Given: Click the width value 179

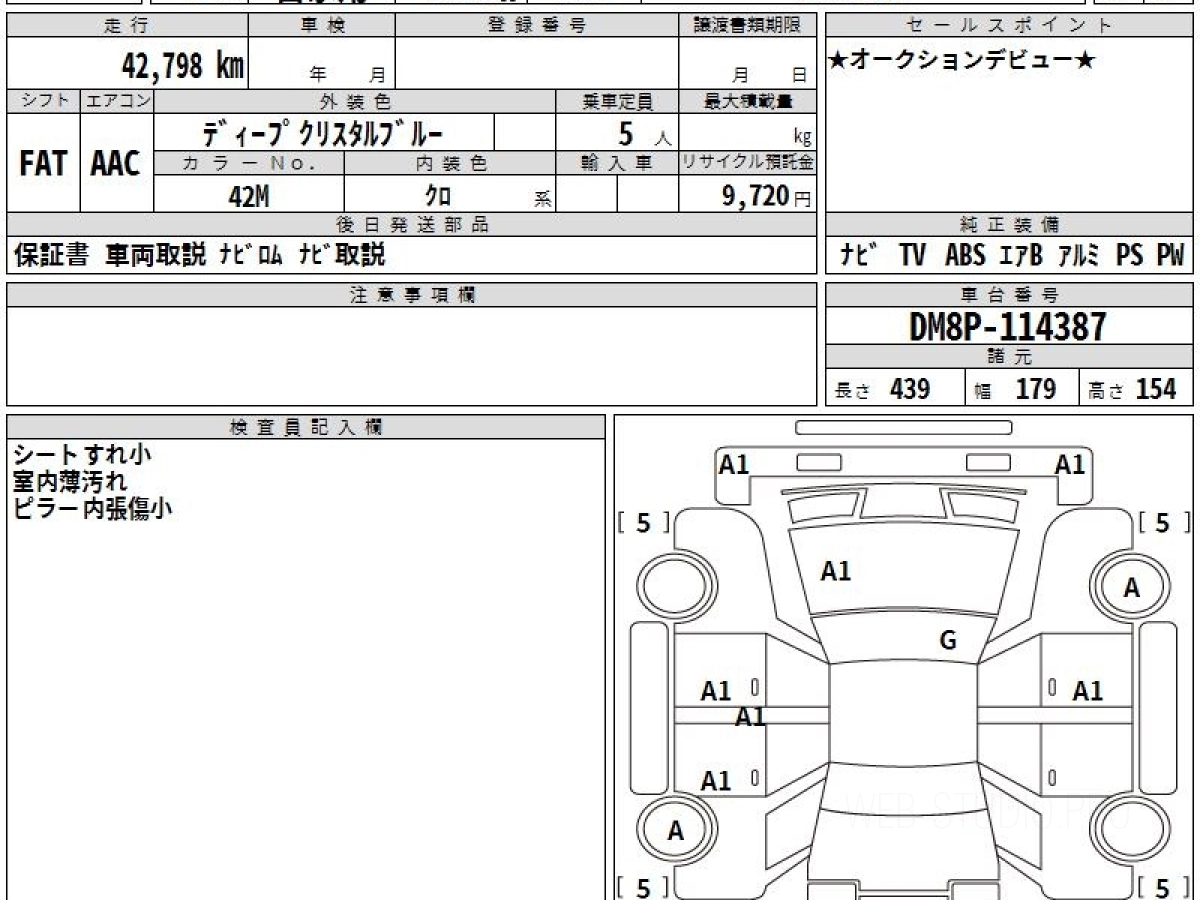Looking at the screenshot, I should (1035, 389).
